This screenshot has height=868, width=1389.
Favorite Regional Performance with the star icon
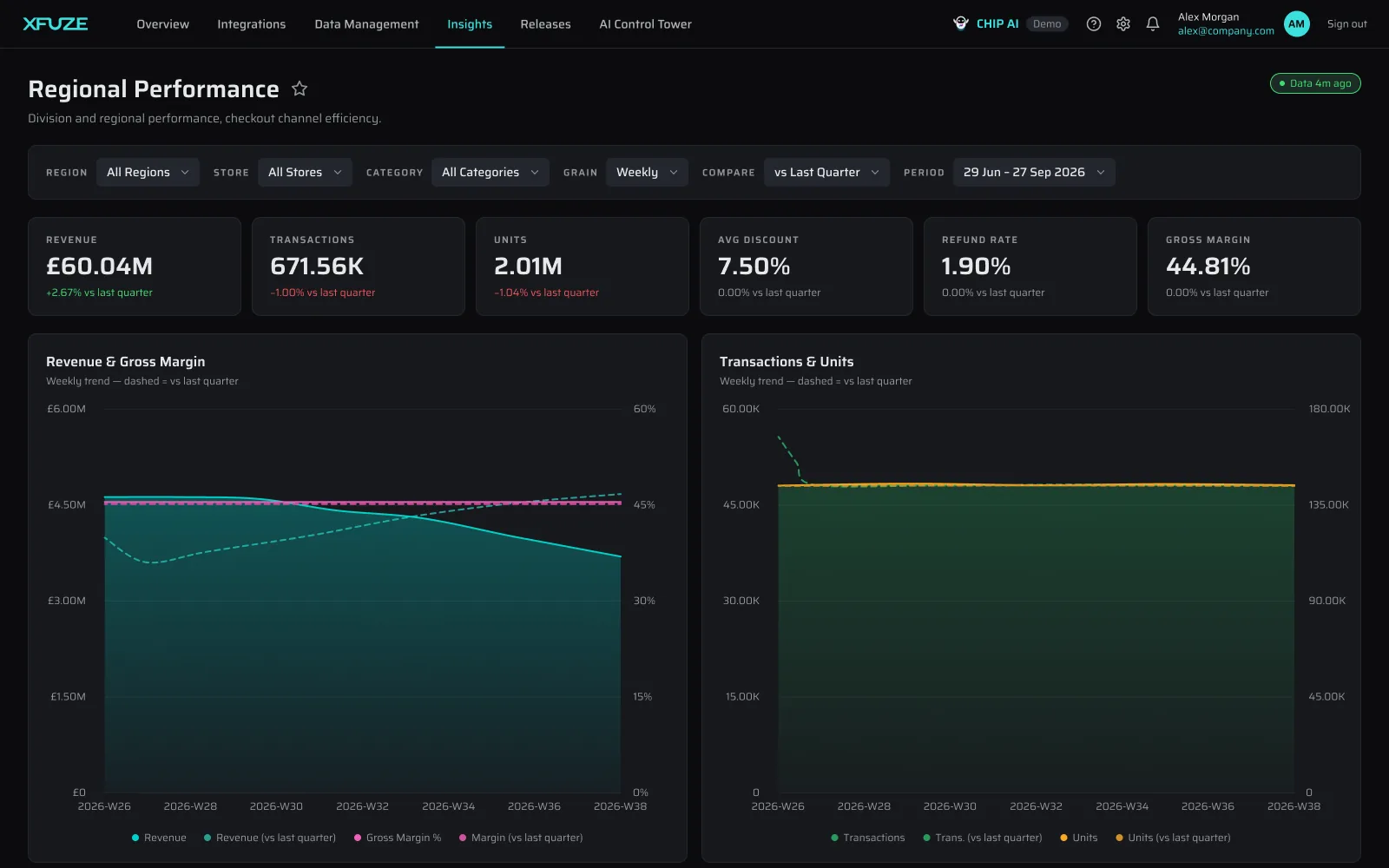[x=300, y=89]
